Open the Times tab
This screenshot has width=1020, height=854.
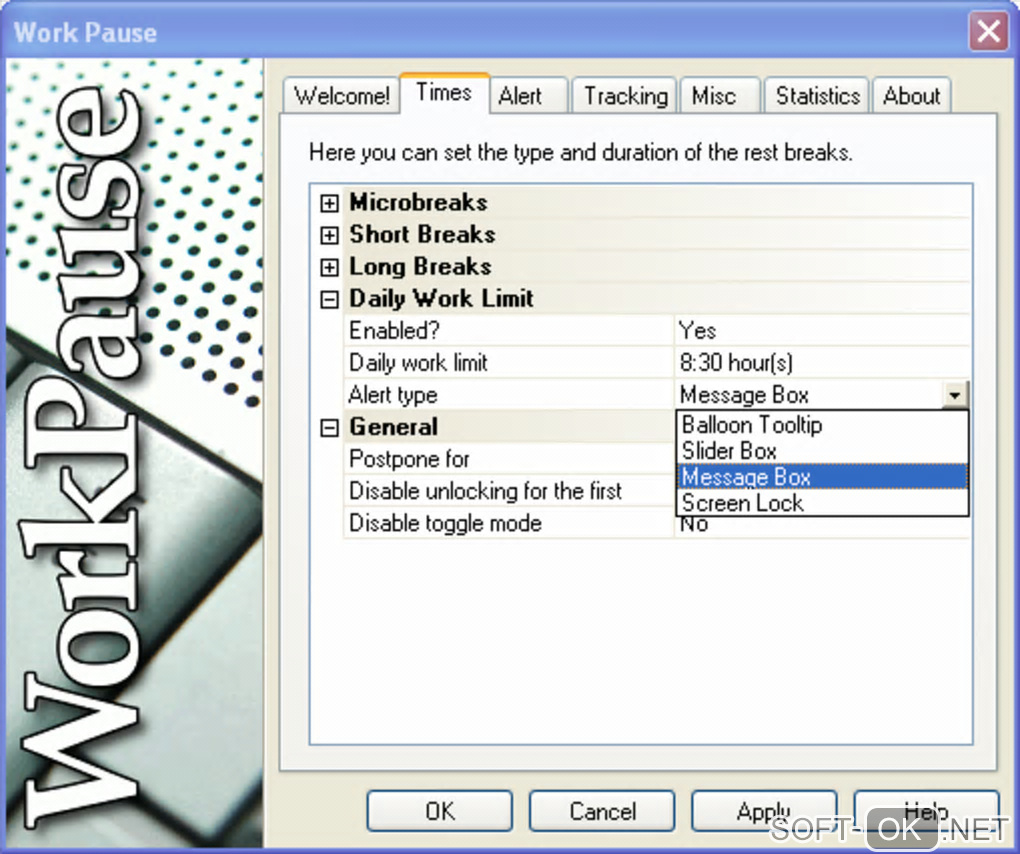(444, 93)
